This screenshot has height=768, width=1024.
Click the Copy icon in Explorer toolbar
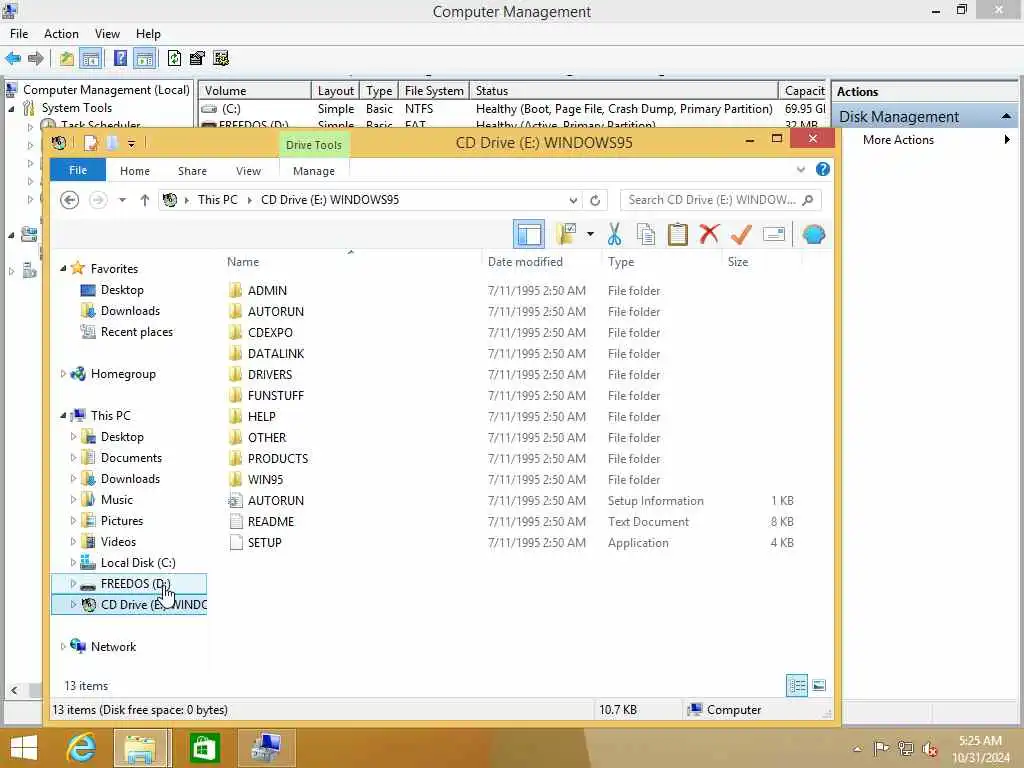coord(646,234)
